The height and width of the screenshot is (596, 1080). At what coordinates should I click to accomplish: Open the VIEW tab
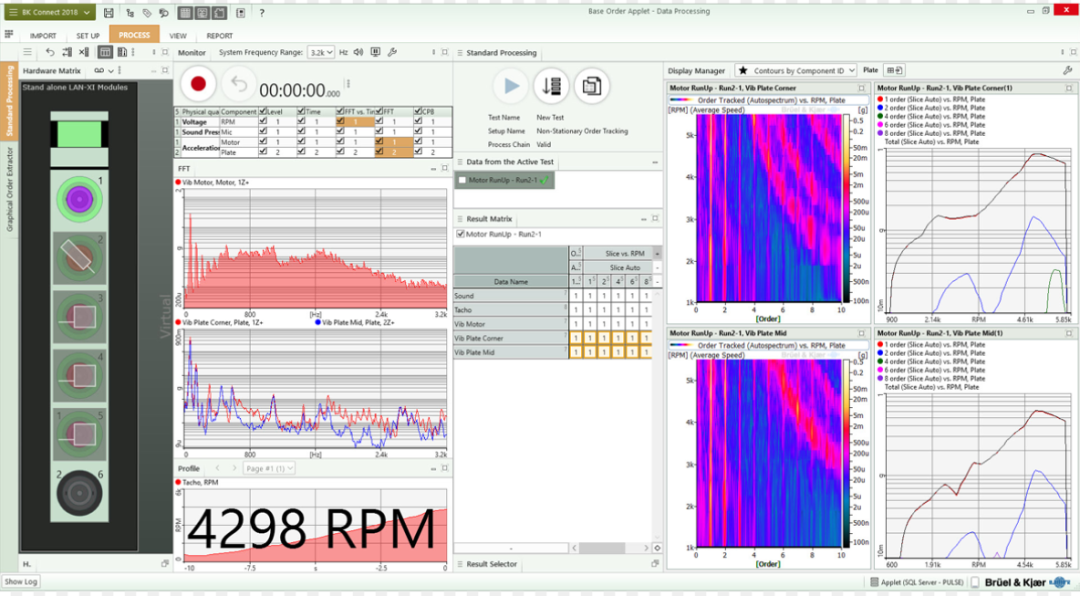tap(178, 35)
